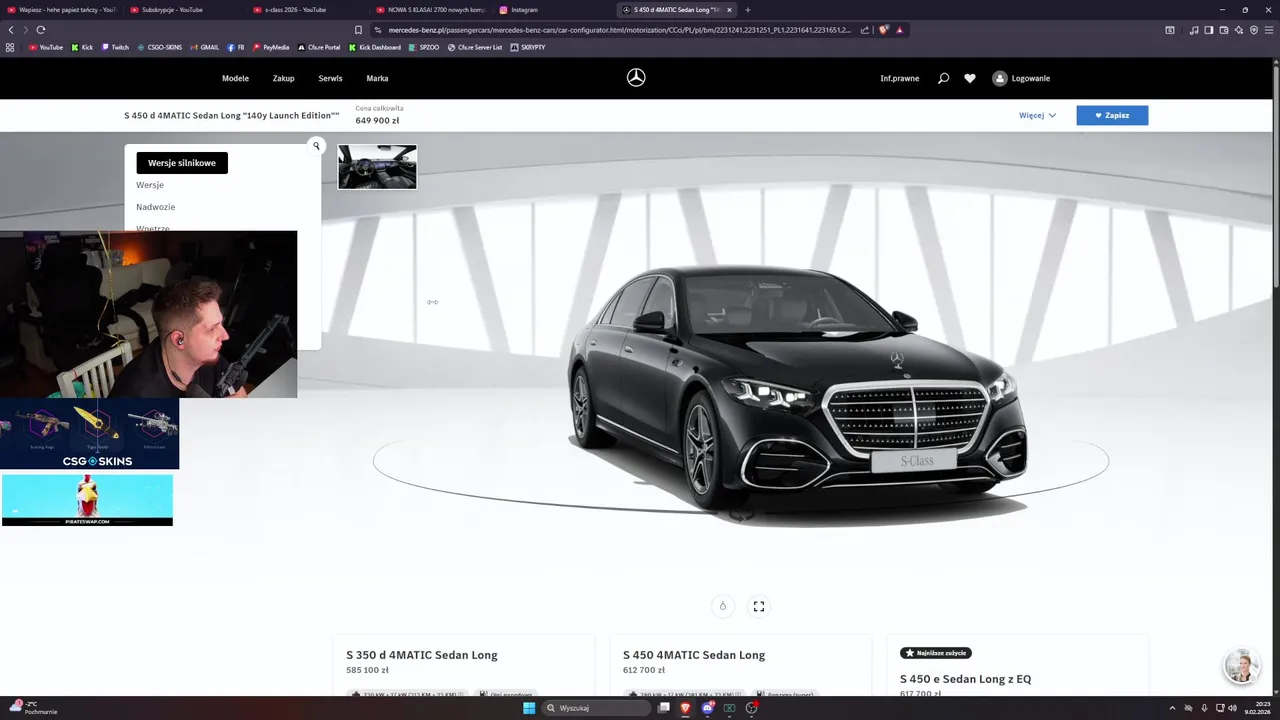Open the Twitch bookmark
Image resolution: width=1280 pixels, height=720 pixels.
click(x=115, y=47)
